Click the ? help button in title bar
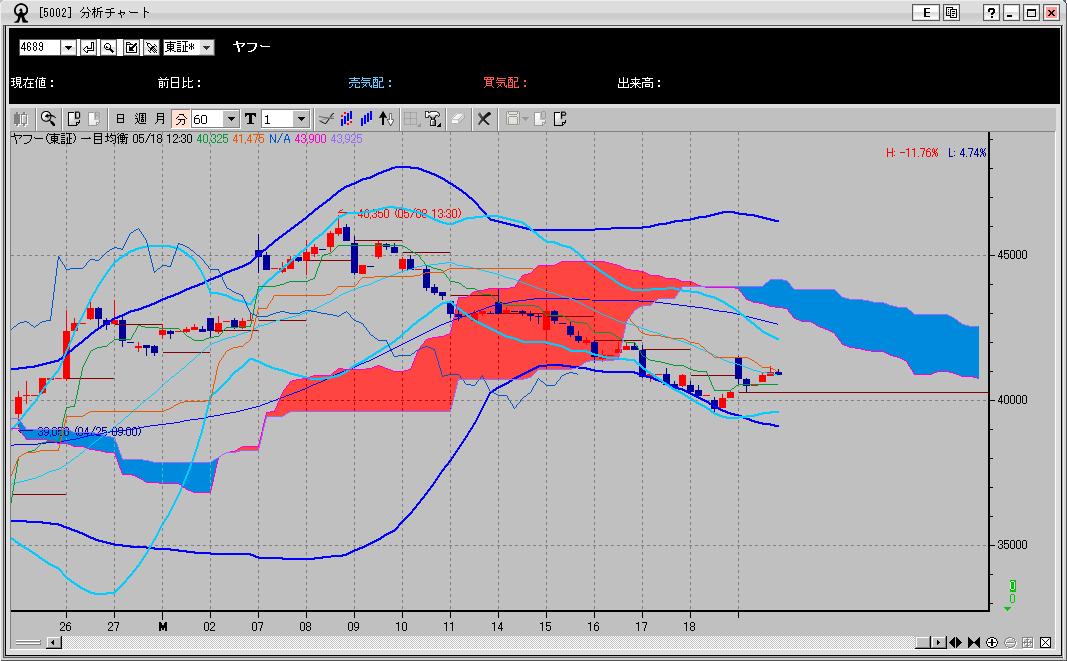This screenshot has height=661, width=1067. click(x=991, y=12)
